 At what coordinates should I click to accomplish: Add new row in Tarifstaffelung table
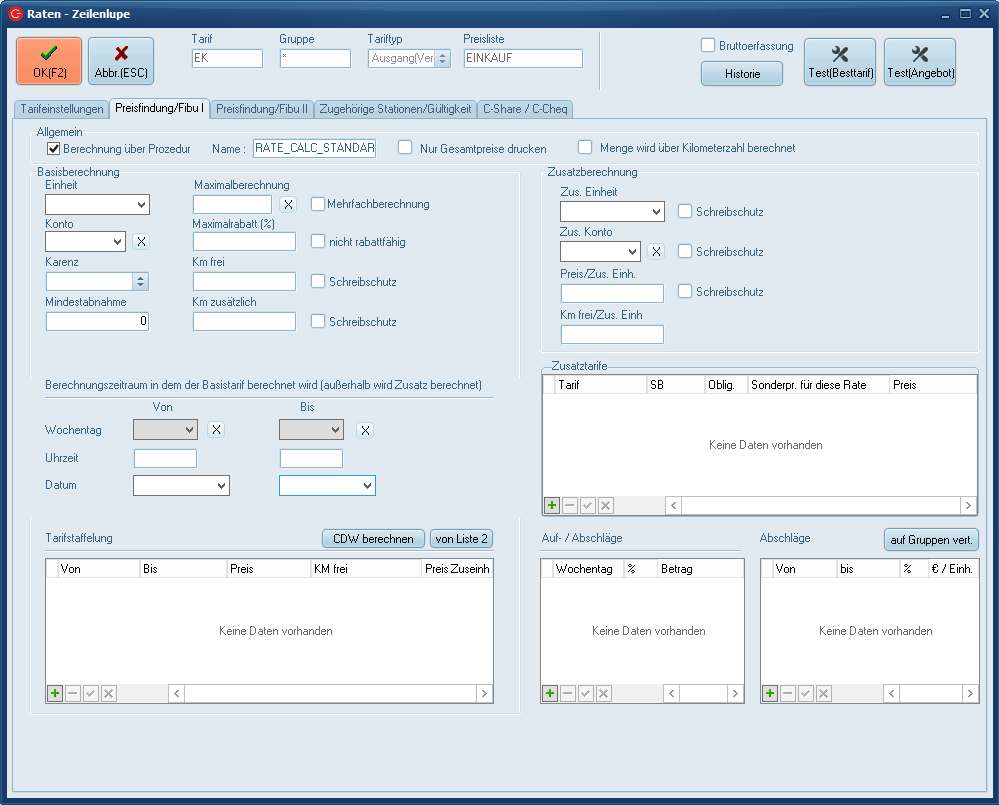pyautogui.click(x=55, y=693)
